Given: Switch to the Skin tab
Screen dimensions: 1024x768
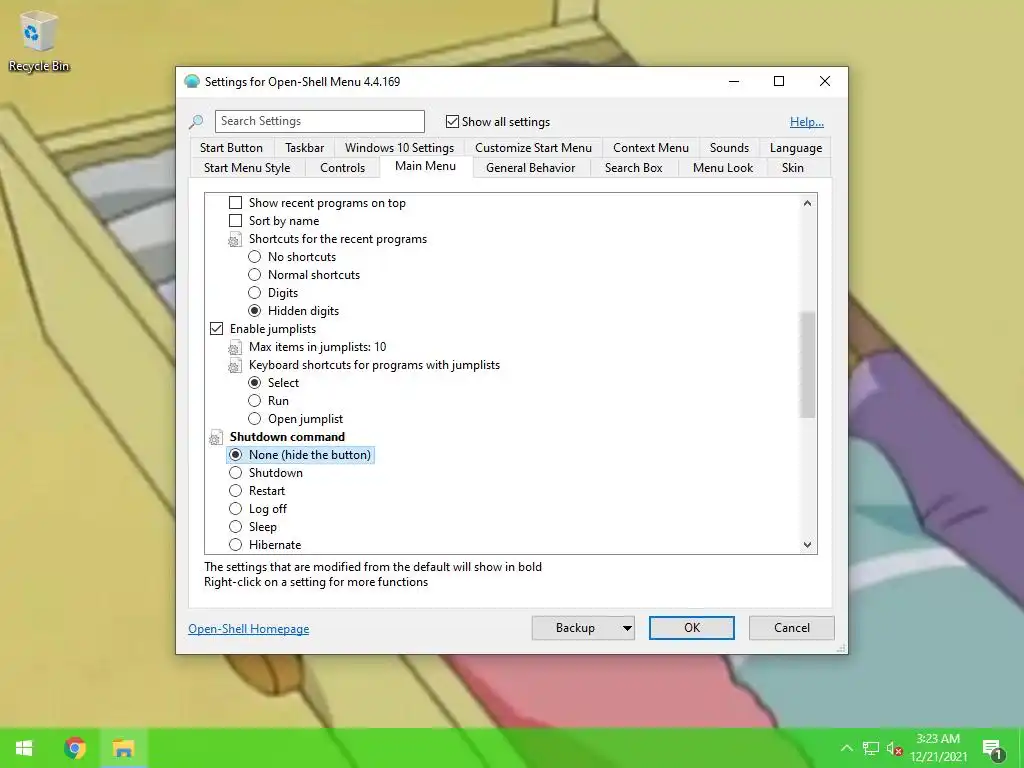Looking at the screenshot, I should click(792, 168).
